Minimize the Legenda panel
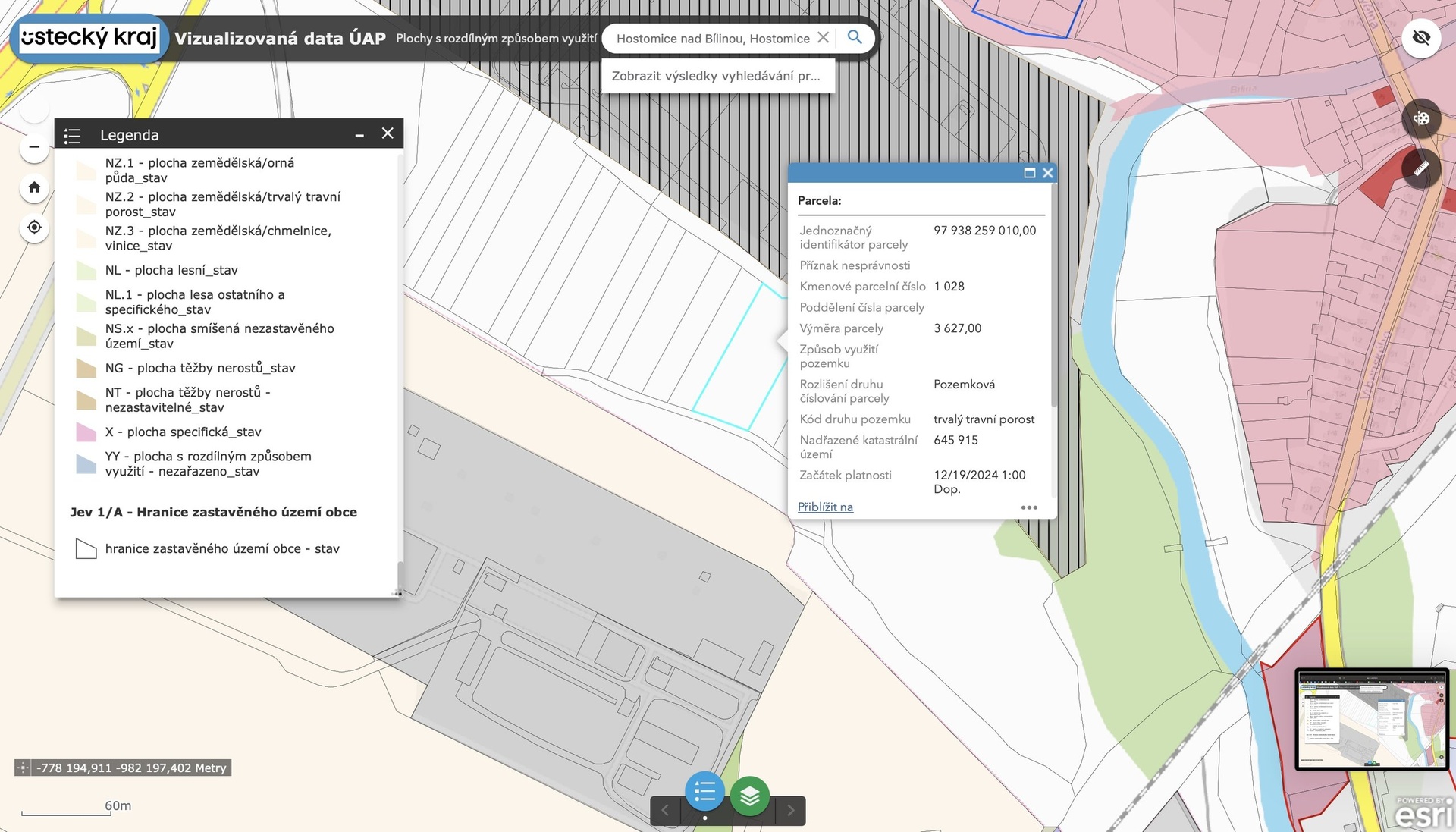 pos(359,135)
